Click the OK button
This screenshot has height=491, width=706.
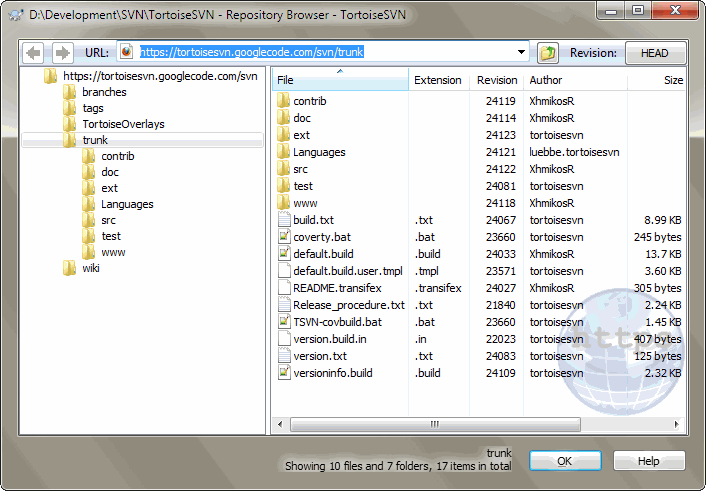click(565, 461)
